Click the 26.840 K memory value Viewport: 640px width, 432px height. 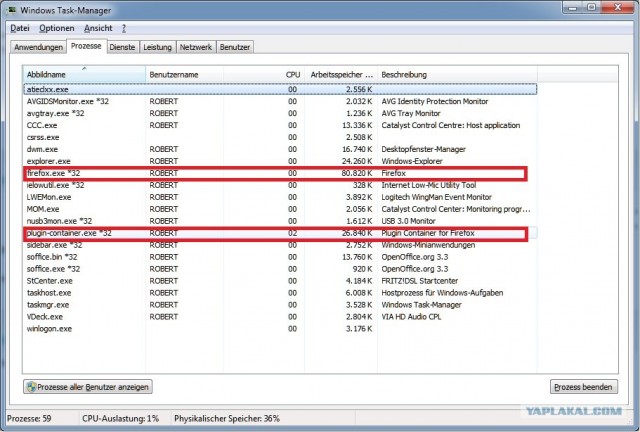tap(357, 233)
